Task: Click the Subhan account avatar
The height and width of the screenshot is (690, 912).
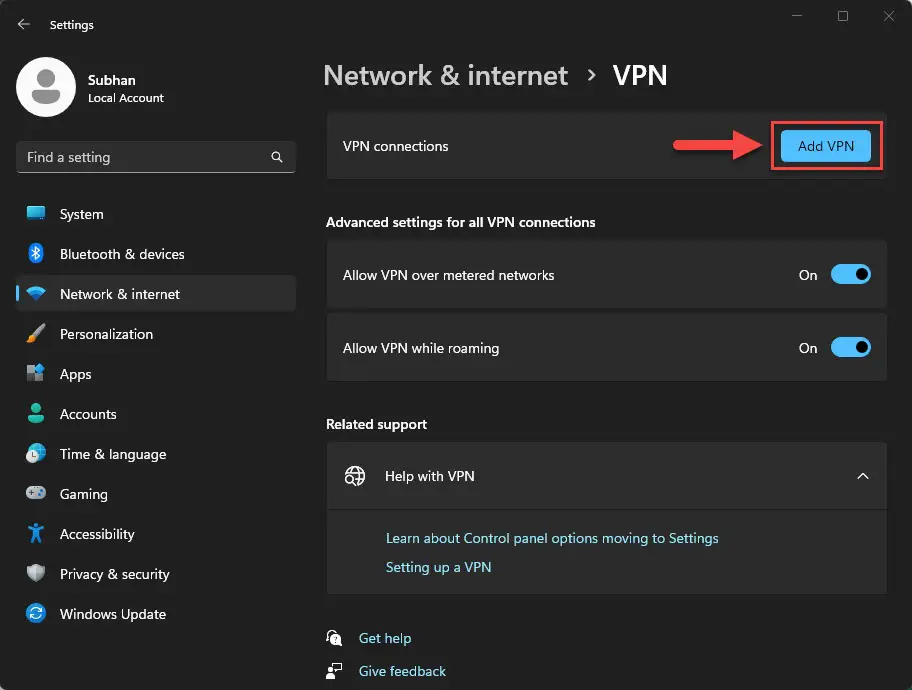Action: point(46,87)
